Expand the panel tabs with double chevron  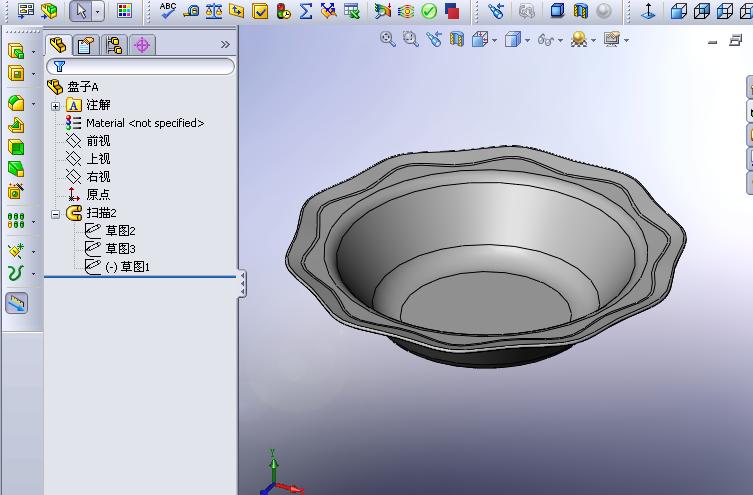(x=225, y=45)
